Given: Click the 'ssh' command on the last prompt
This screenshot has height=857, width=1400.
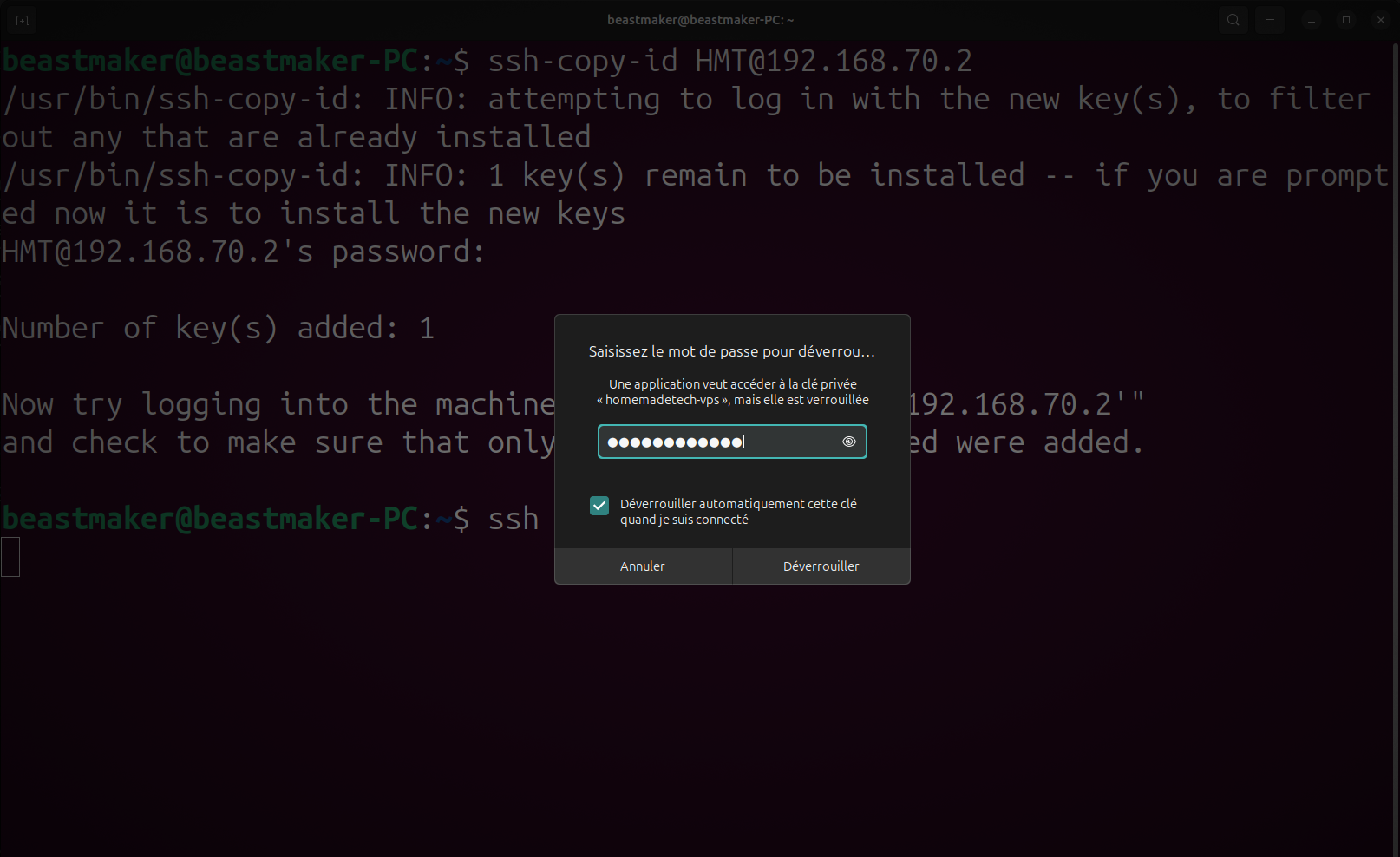Looking at the screenshot, I should [514, 519].
